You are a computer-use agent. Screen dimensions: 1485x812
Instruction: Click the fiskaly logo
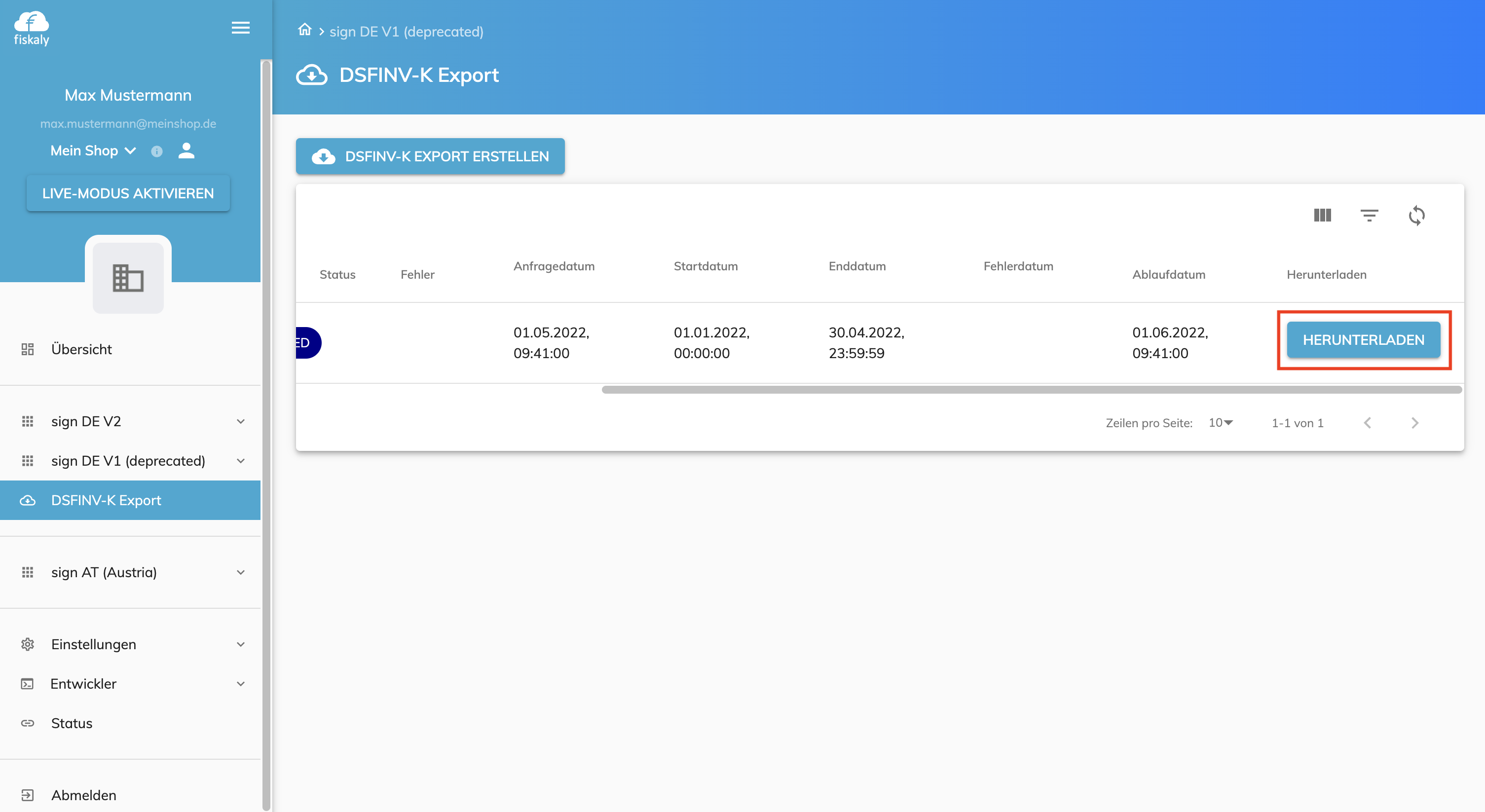click(32, 28)
